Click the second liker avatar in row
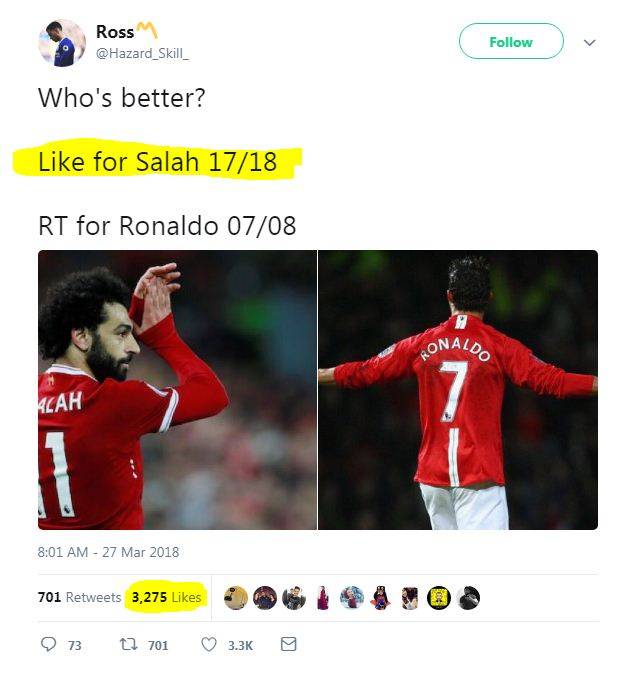The image size is (628, 679). (x=265, y=598)
